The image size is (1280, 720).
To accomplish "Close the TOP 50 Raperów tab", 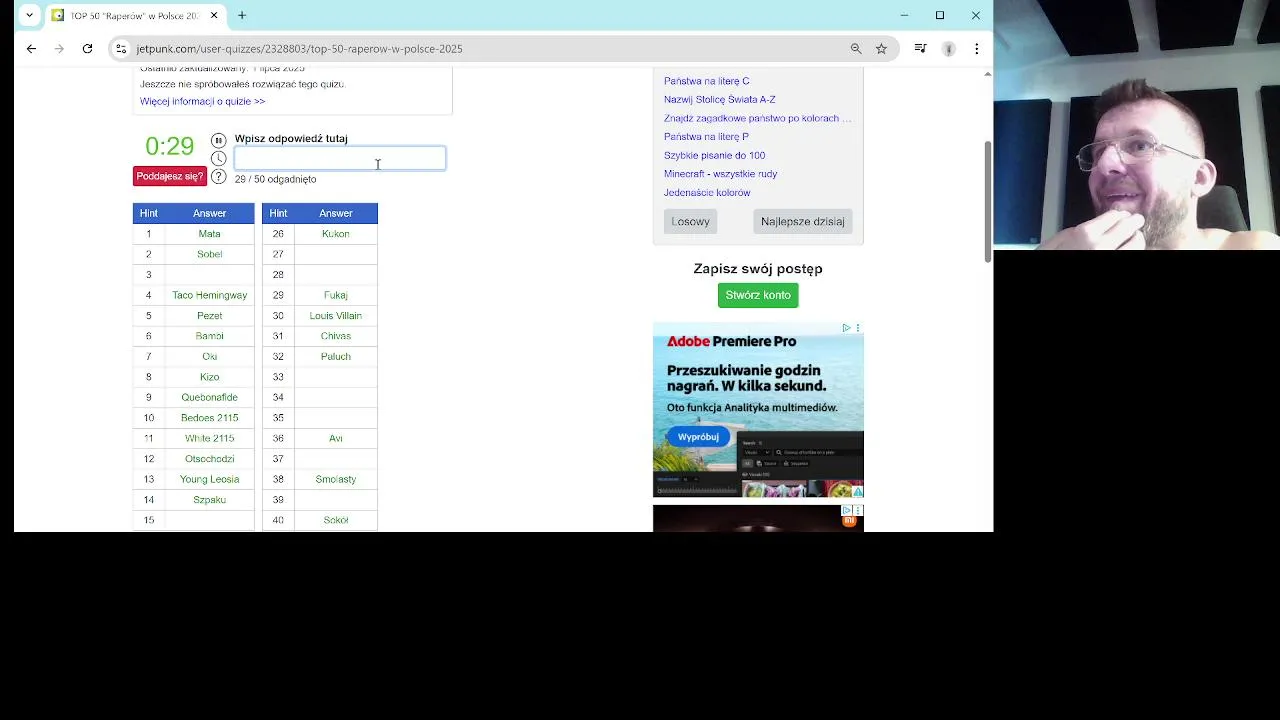I will coord(214,15).
